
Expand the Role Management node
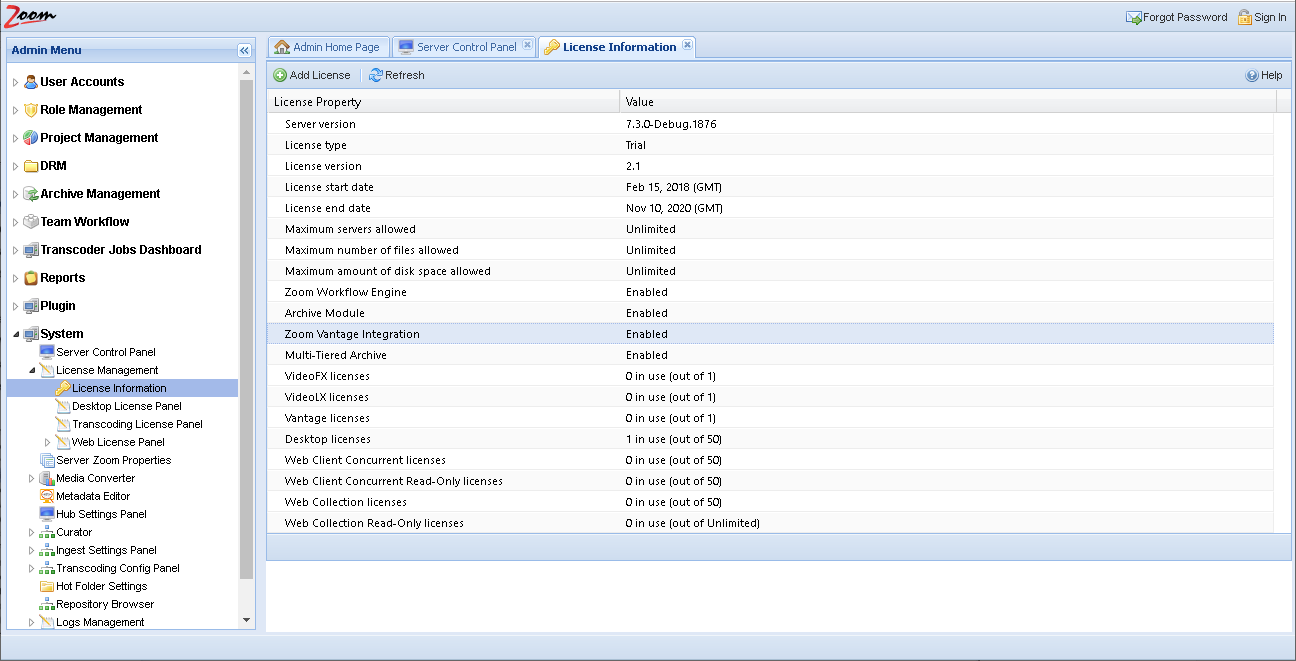(15, 110)
